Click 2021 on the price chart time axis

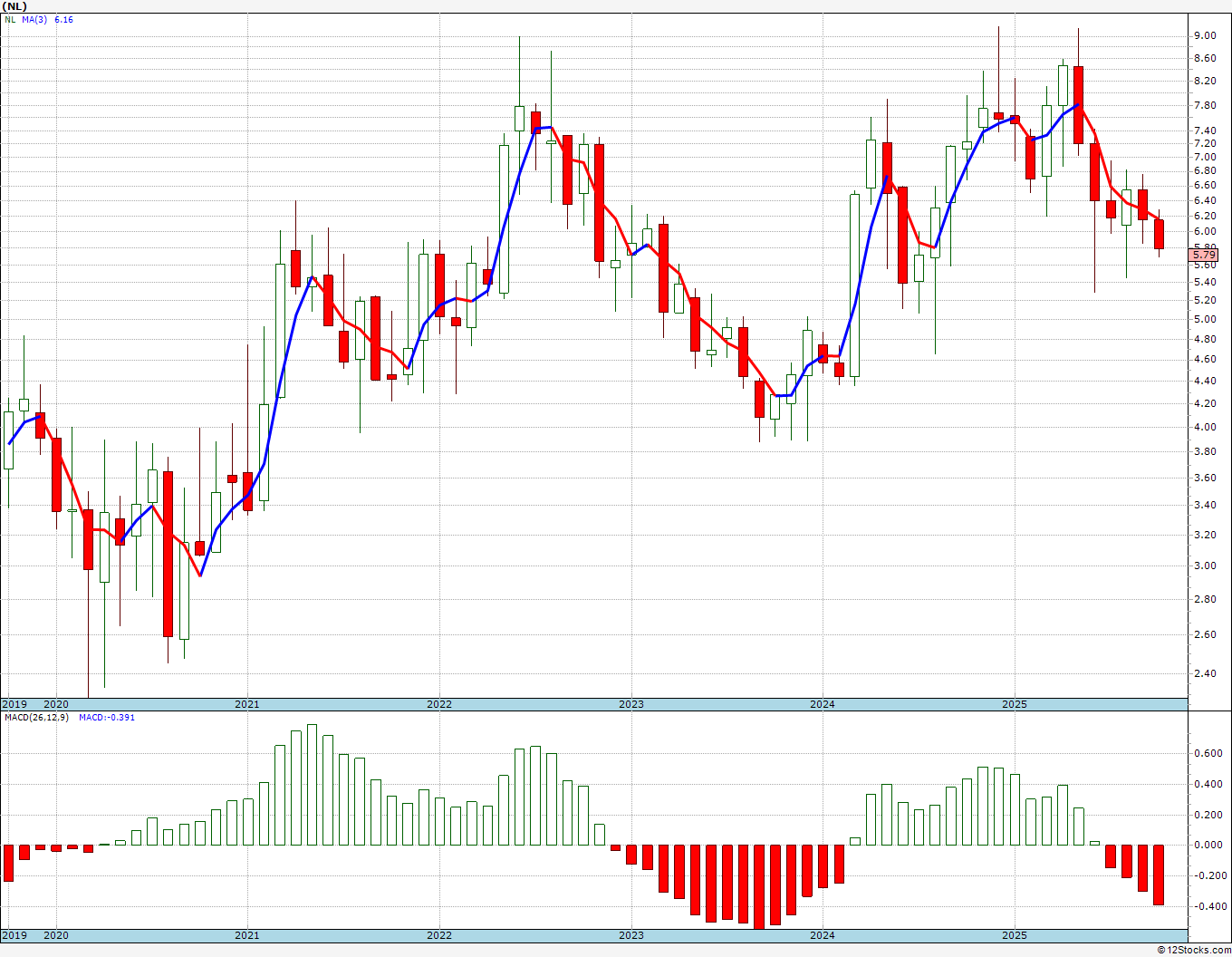(x=247, y=704)
